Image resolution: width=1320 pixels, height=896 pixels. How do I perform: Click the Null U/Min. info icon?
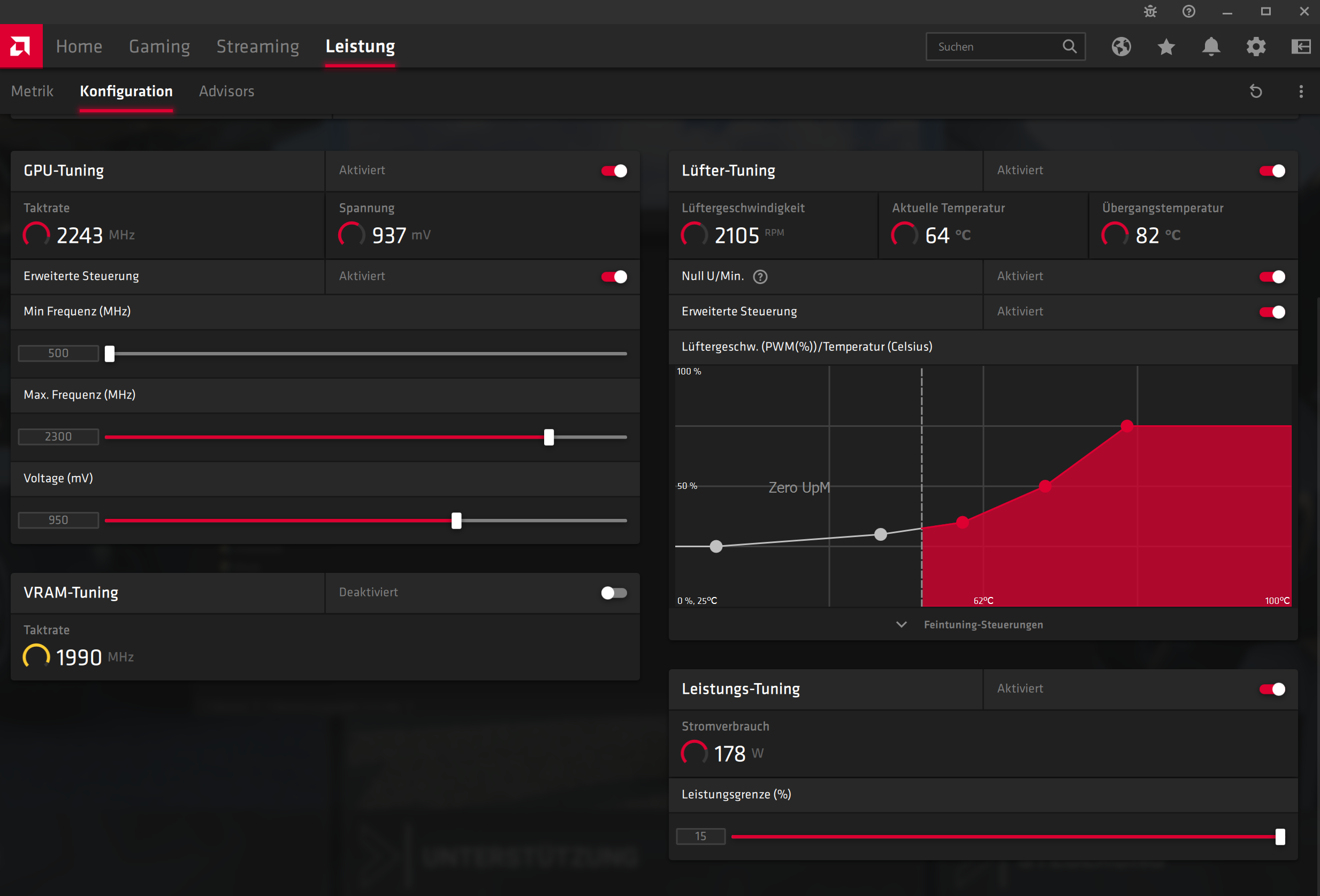tap(760, 277)
